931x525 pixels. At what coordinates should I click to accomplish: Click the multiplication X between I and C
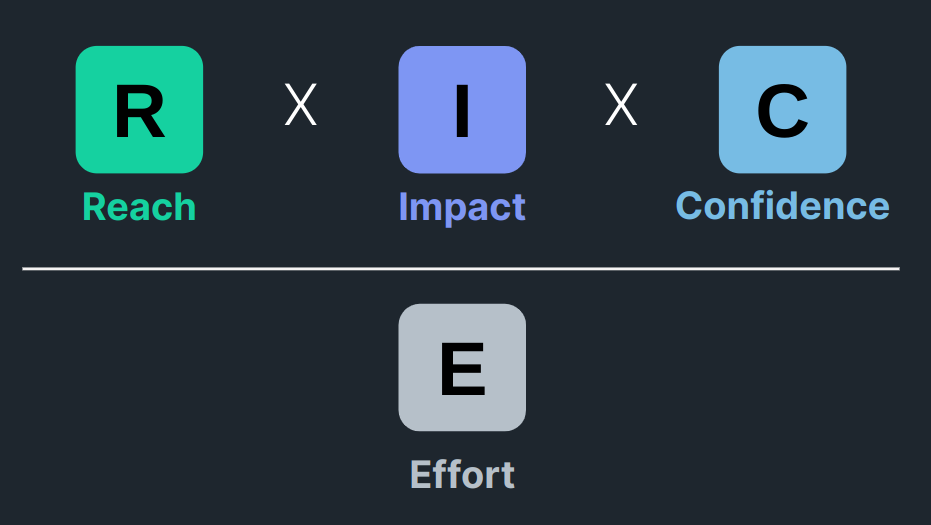point(621,105)
